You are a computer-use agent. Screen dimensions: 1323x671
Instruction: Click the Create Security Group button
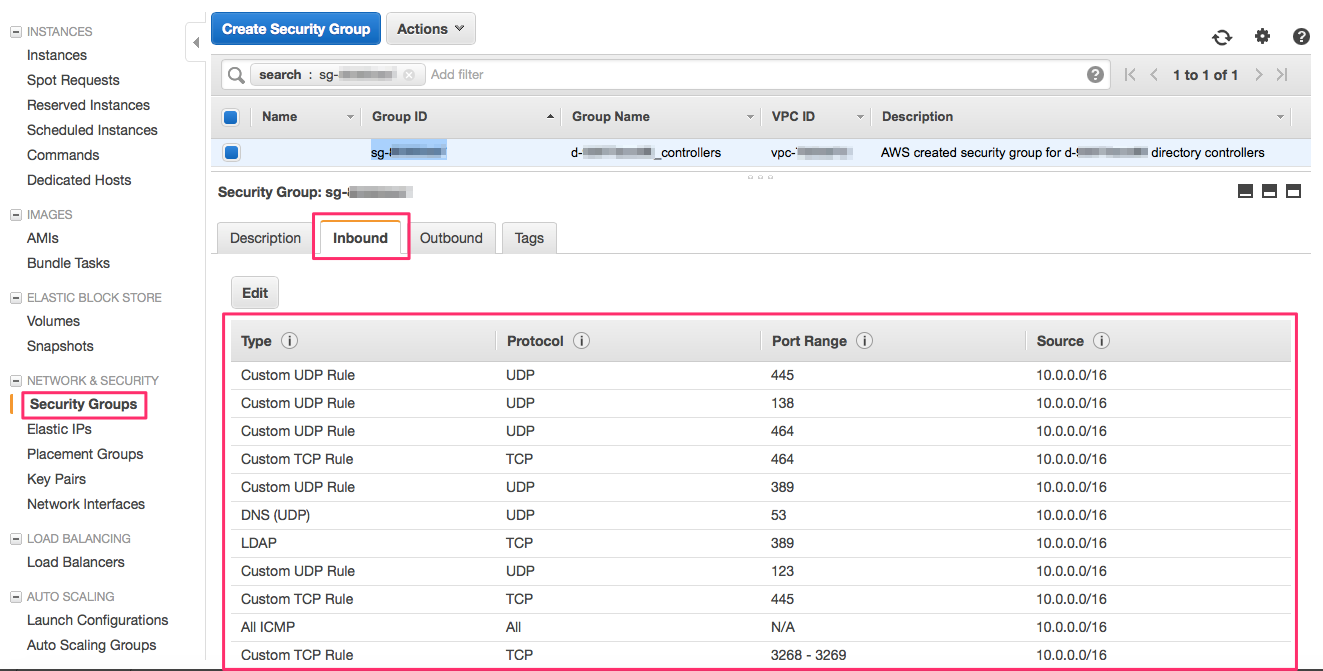tap(295, 28)
